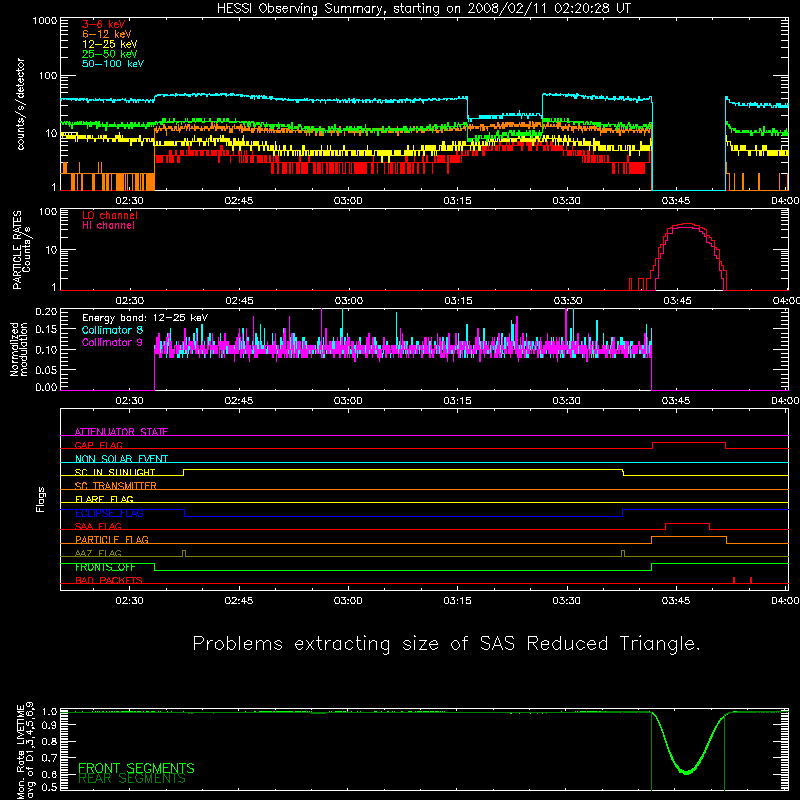Select the cyan '50-100 keV' legend label

113,64
